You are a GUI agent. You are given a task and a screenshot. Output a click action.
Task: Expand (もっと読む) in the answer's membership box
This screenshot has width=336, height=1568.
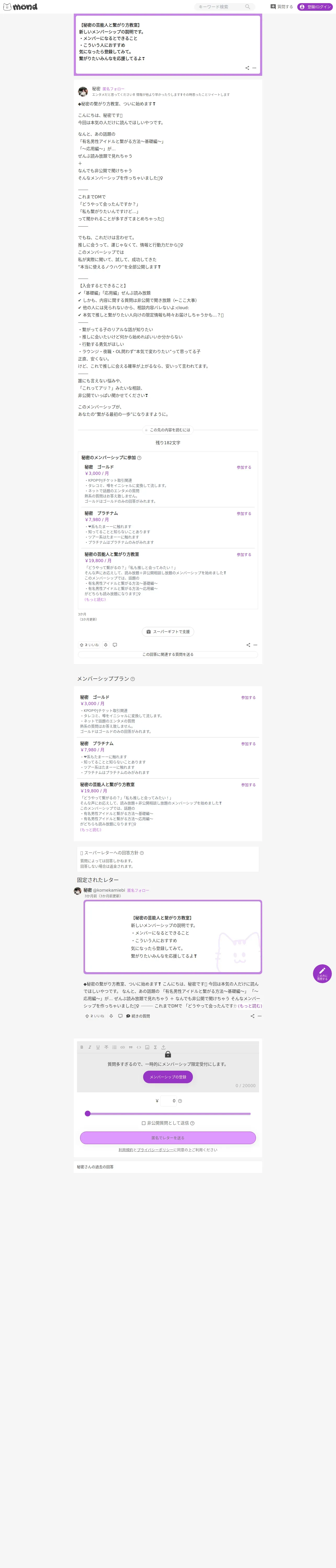95,599
